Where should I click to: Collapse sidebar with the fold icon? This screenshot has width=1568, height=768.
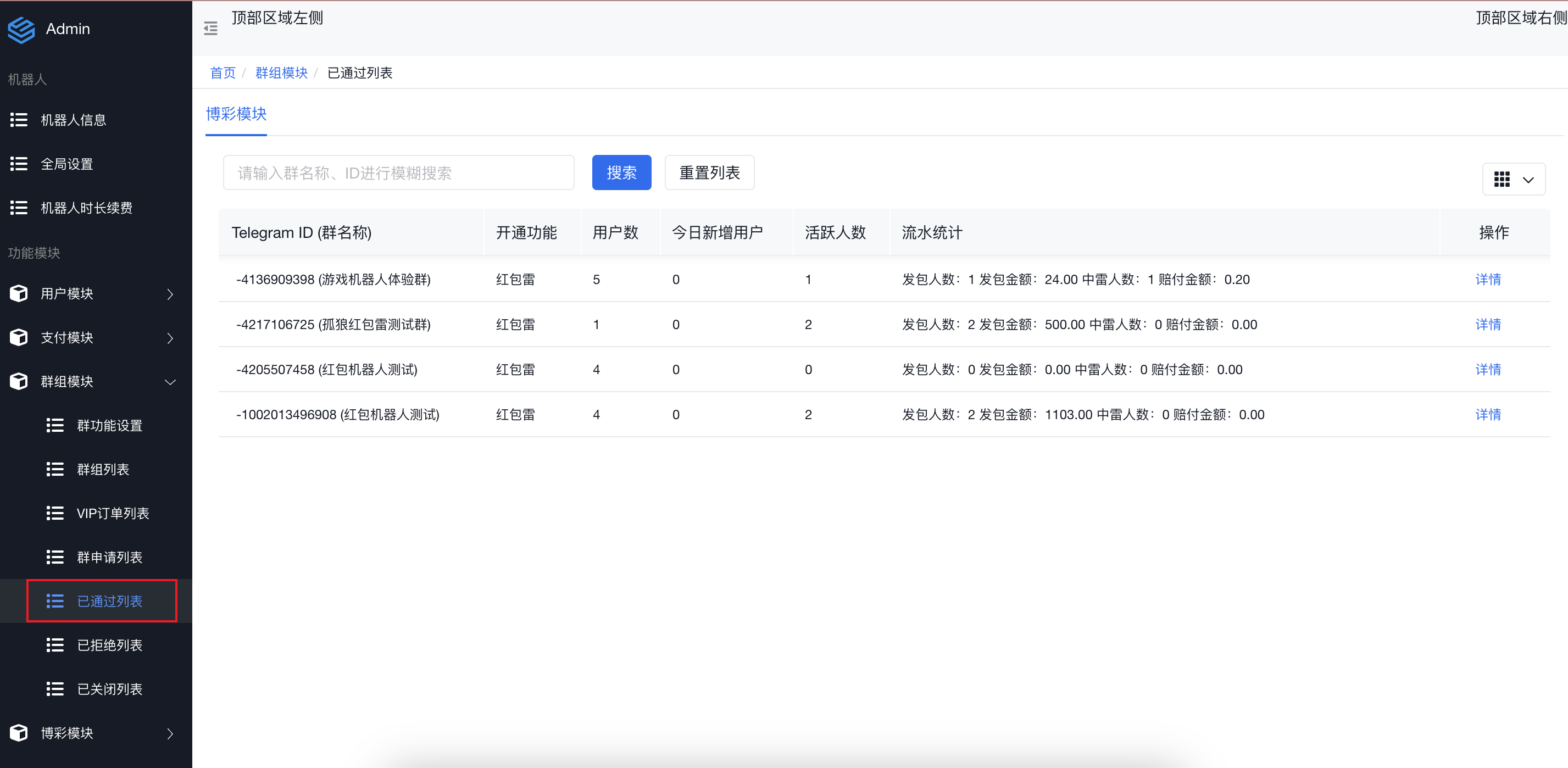click(x=210, y=29)
